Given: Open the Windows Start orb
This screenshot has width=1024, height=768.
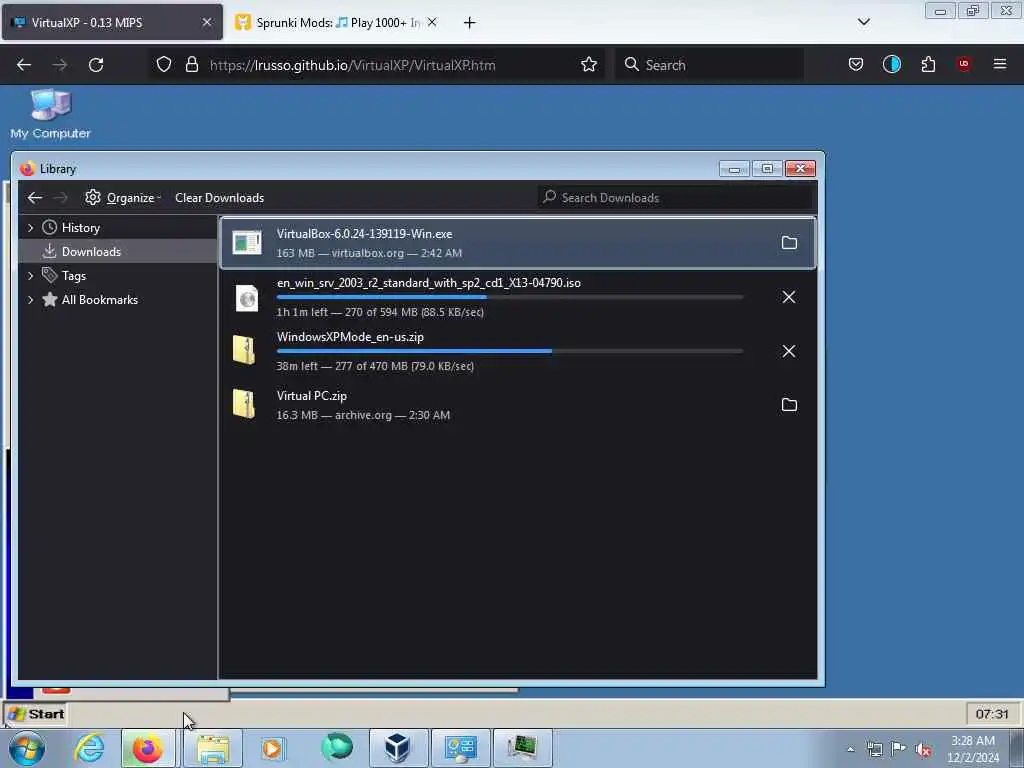Looking at the screenshot, I should coord(27,748).
